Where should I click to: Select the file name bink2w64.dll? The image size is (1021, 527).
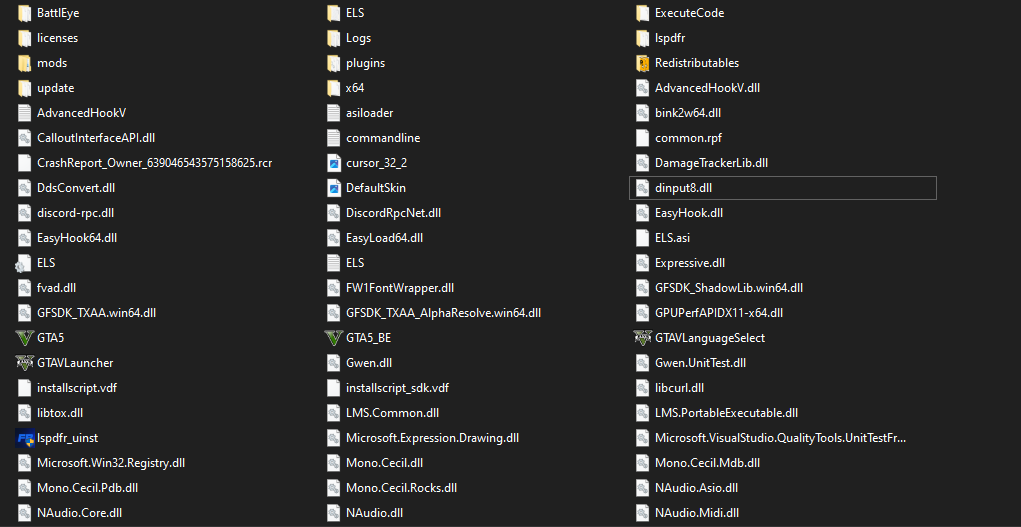(x=688, y=113)
